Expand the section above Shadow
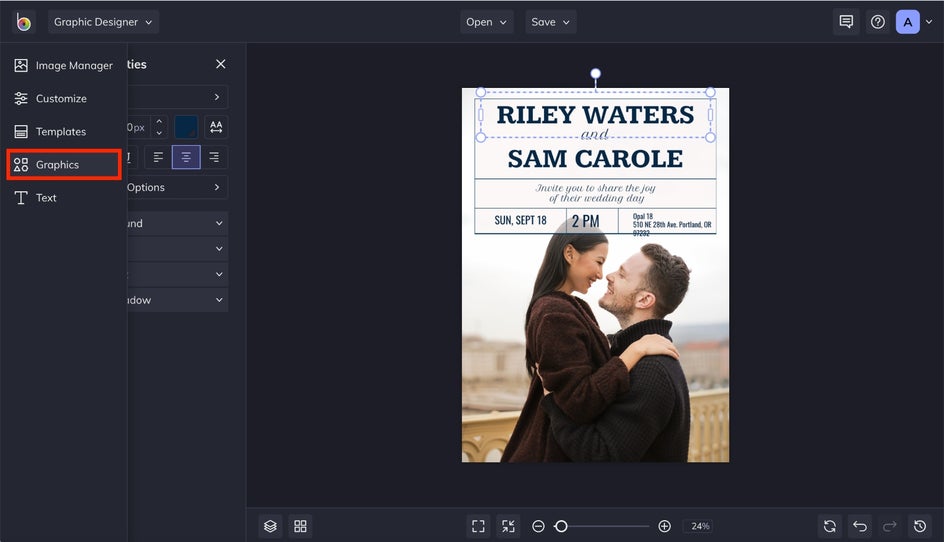 178,274
